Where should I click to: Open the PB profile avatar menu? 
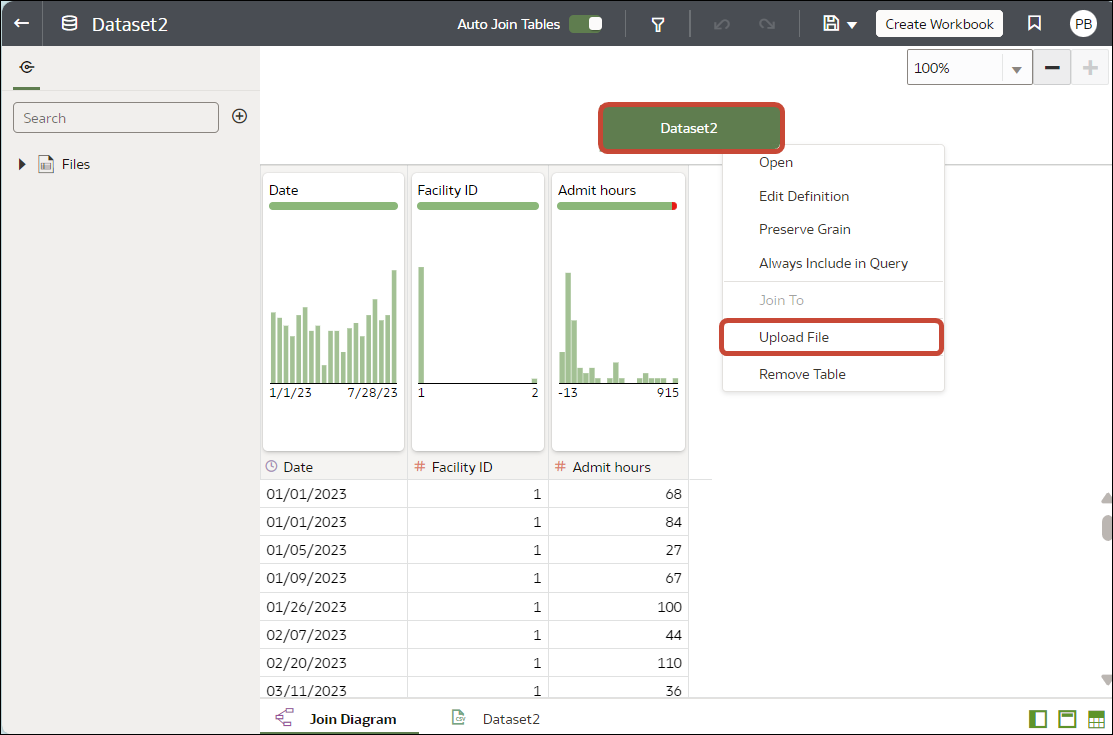coord(1083,22)
